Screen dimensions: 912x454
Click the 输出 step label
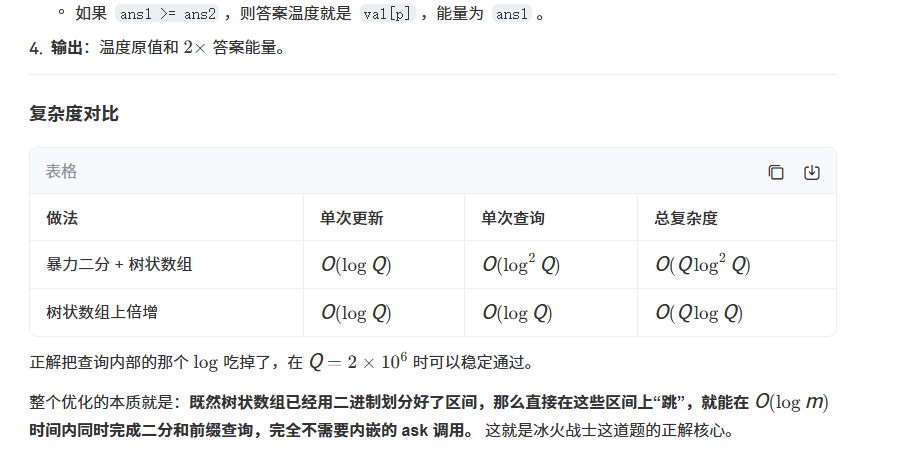67,48
